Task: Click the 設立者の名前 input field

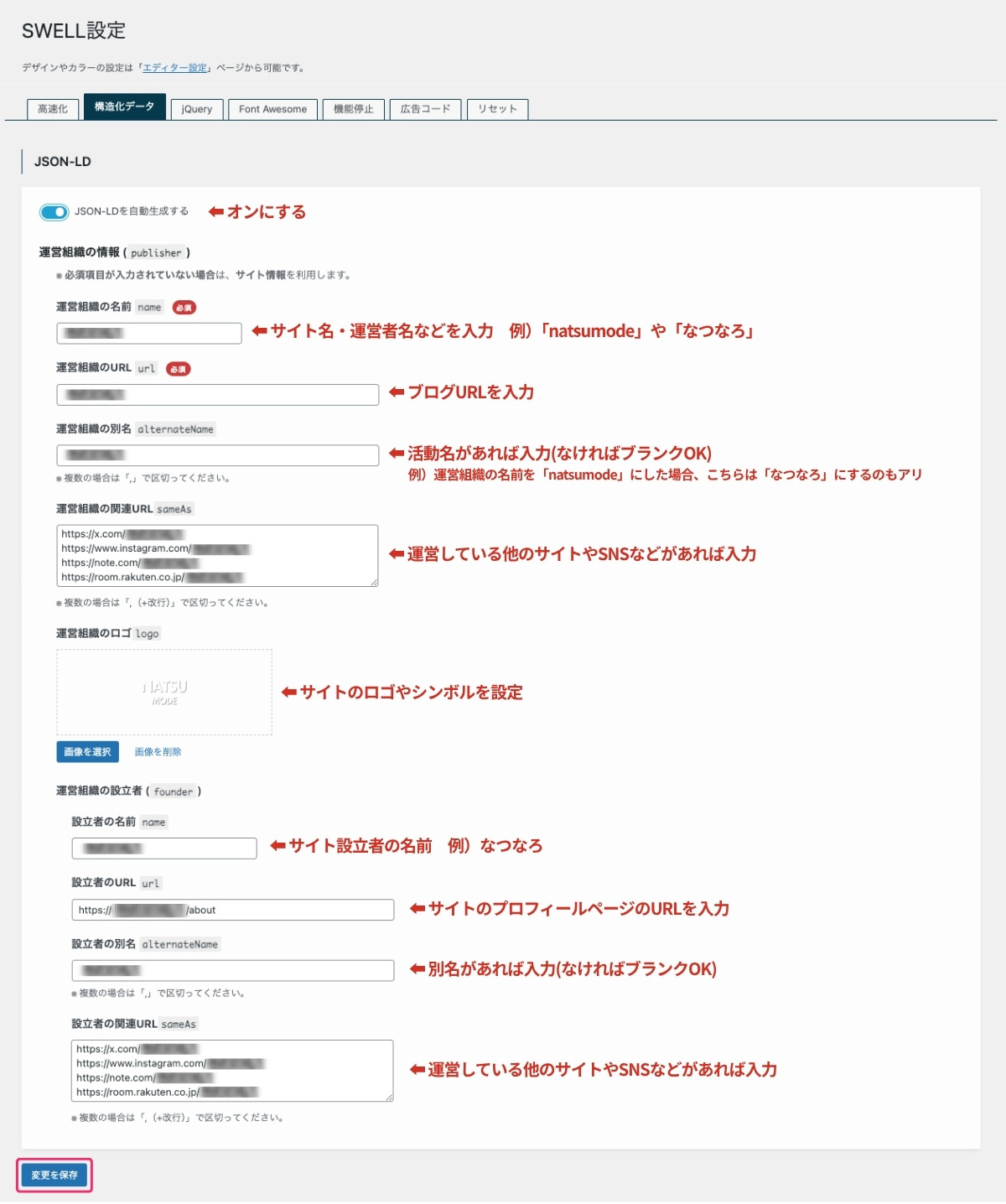Action: tap(163, 848)
